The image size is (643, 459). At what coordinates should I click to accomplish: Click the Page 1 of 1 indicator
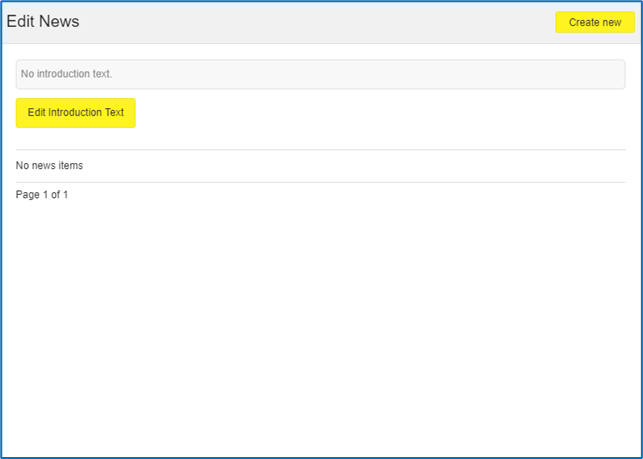(42, 194)
